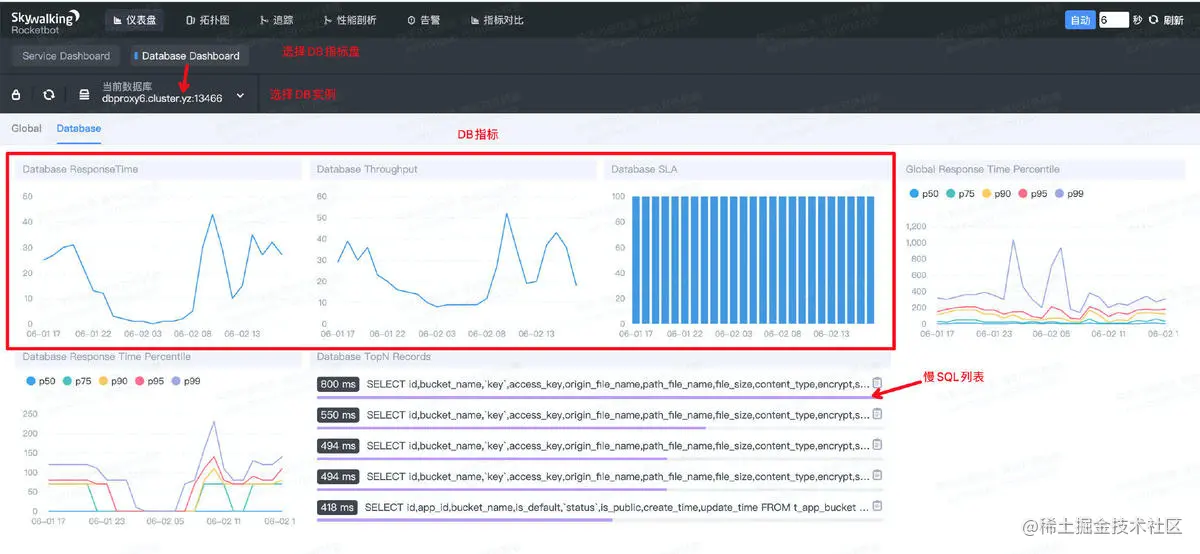Switch to Database Dashboard tab
The width and height of the screenshot is (1200, 554).
187,56
